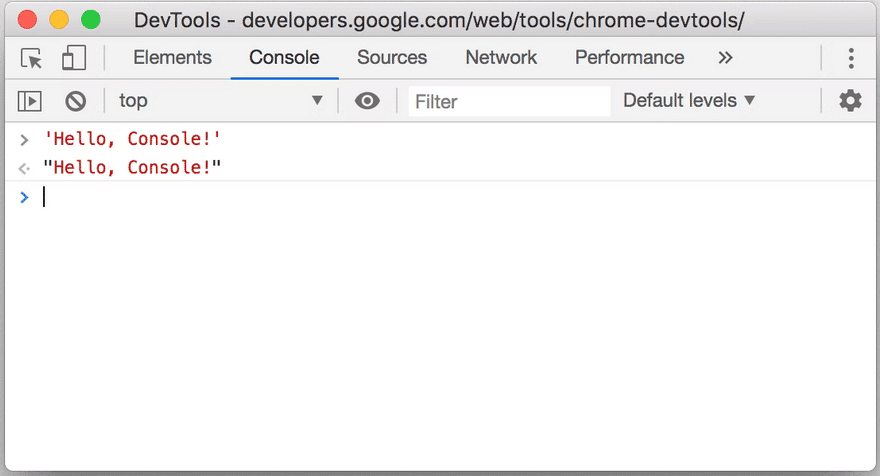Show the console sidebar panel
The height and width of the screenshot is (476, 880).
tap(30, 100)
